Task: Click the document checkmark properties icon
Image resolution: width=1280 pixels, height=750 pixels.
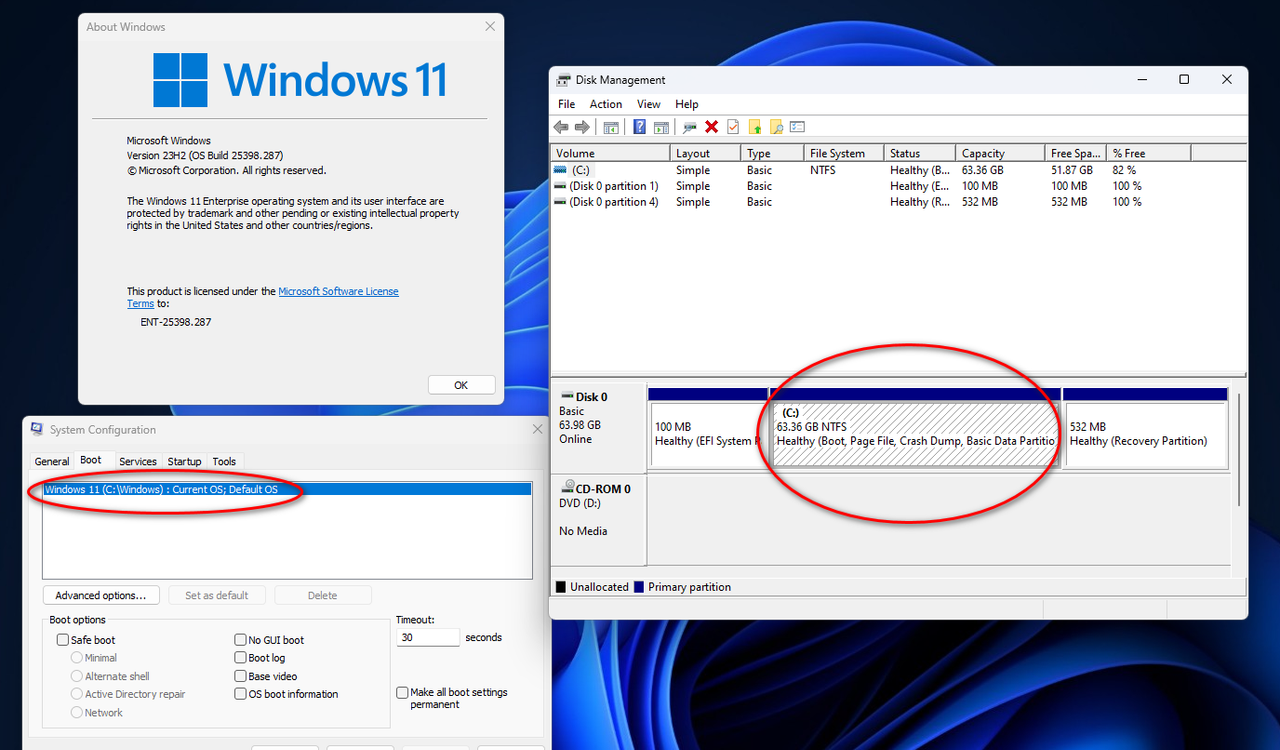Action: tap(733, 127)
